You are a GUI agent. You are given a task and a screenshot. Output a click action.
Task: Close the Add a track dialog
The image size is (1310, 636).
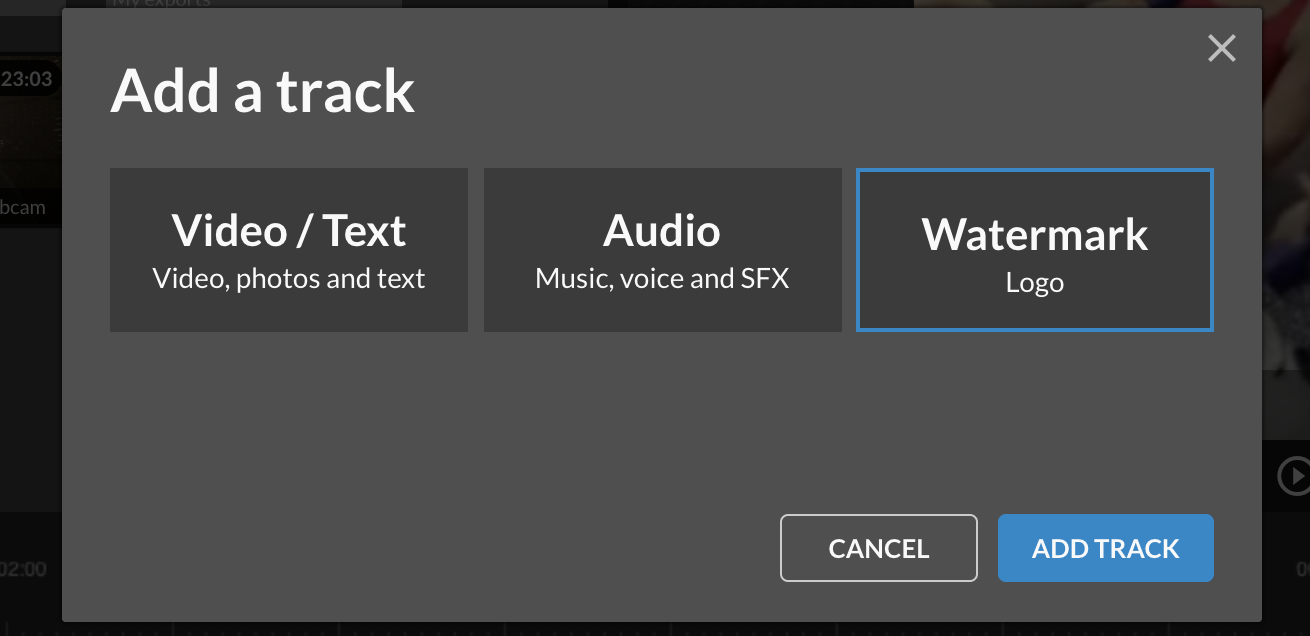pos(1221,48)
